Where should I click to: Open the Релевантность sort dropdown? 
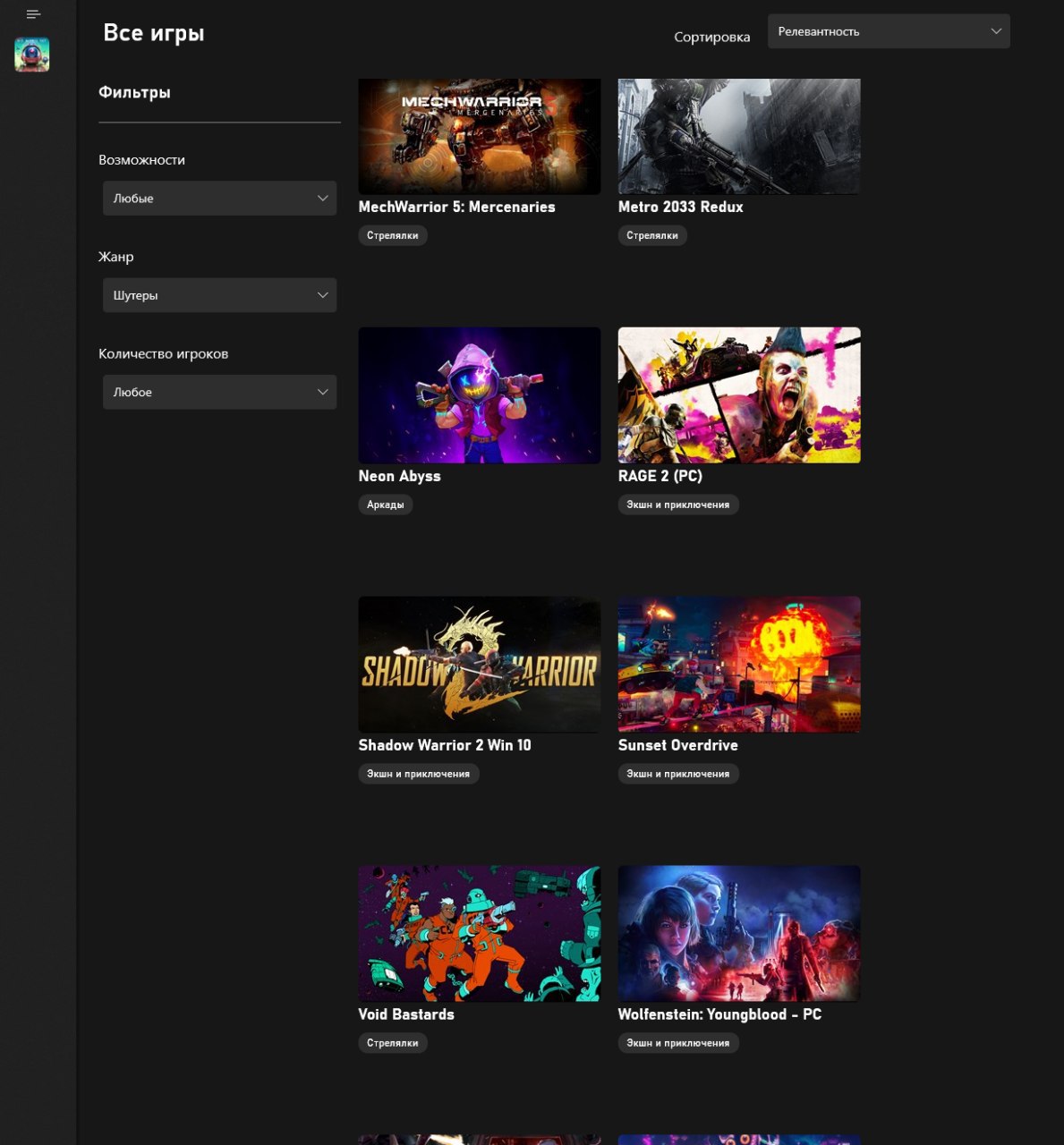coord(889,31)
